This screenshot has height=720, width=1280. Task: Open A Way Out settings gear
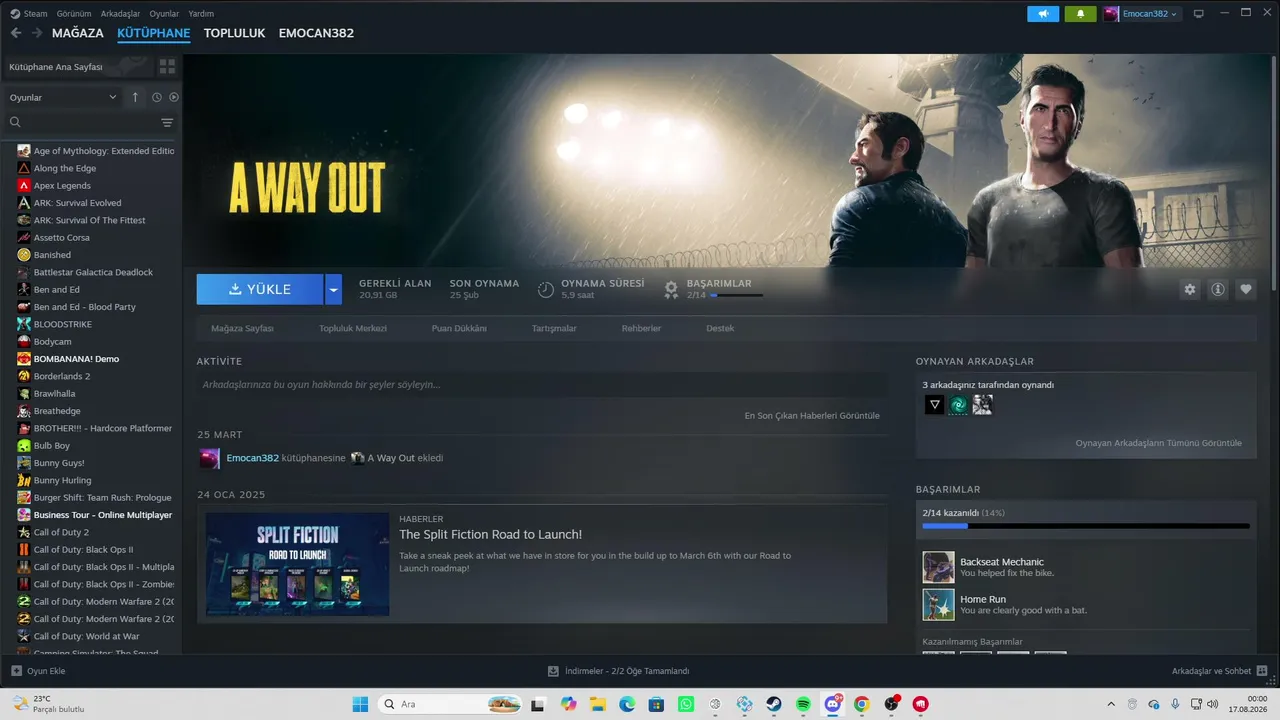(1190, 289)
